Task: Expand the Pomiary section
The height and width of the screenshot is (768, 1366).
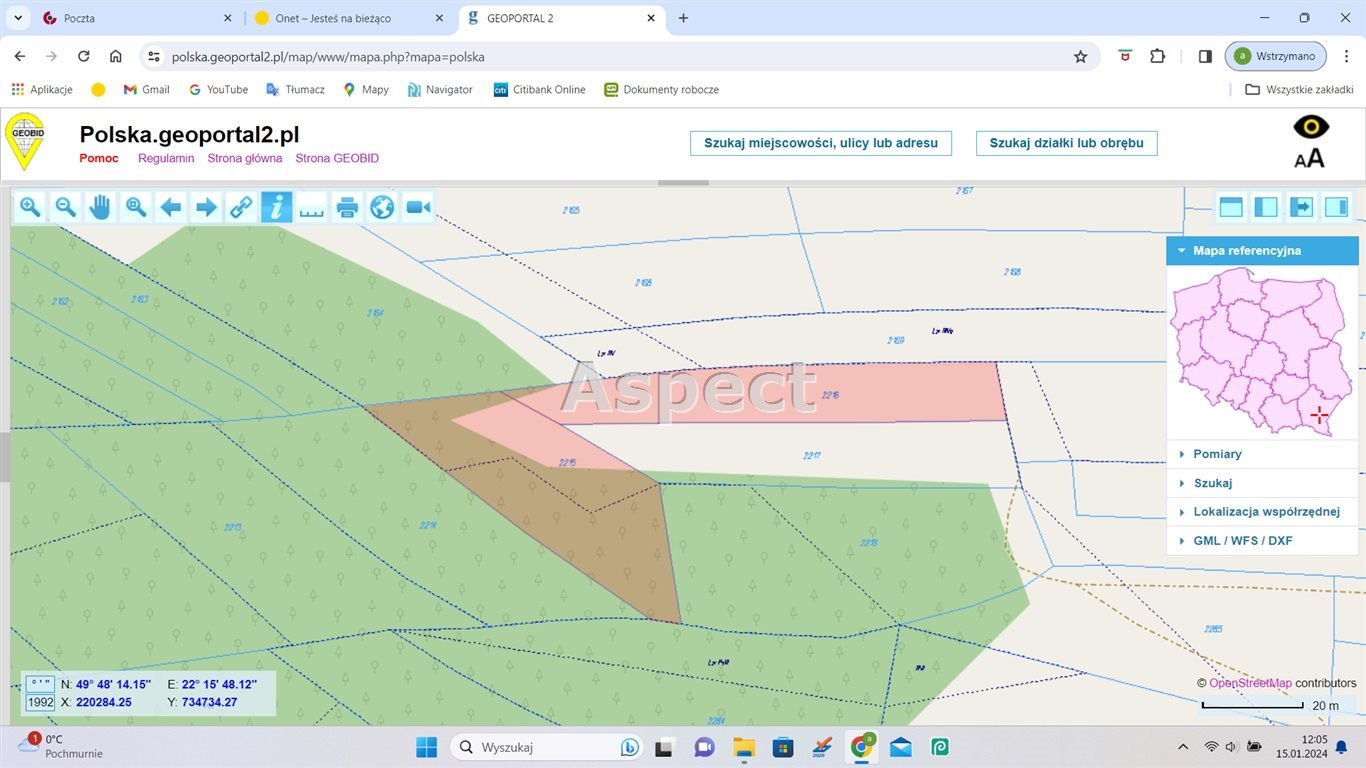Action: (x=1217, y=453)
